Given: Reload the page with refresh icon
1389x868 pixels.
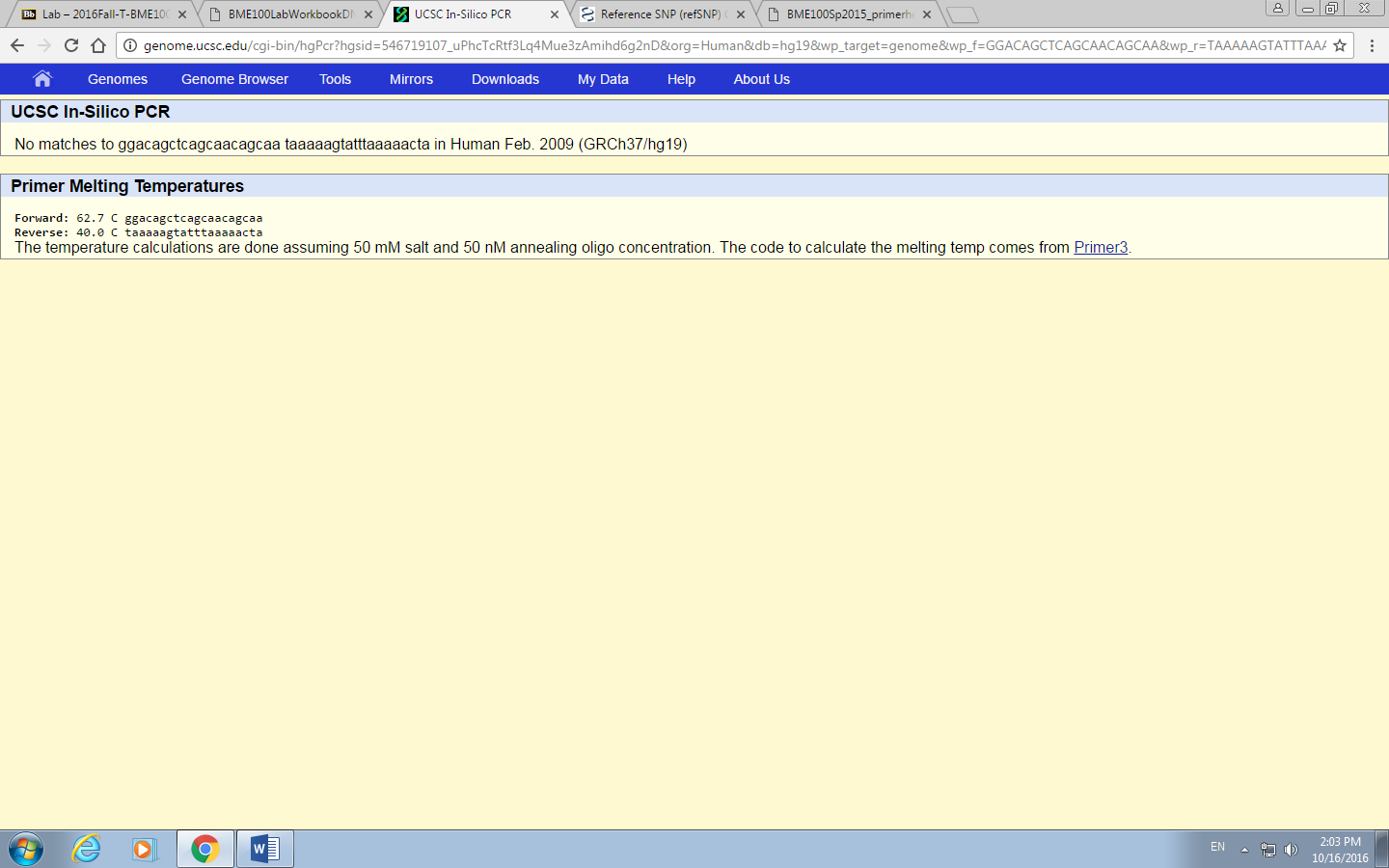Looking at the screenshot, I should pyautogui.click(x=71, y=45).
